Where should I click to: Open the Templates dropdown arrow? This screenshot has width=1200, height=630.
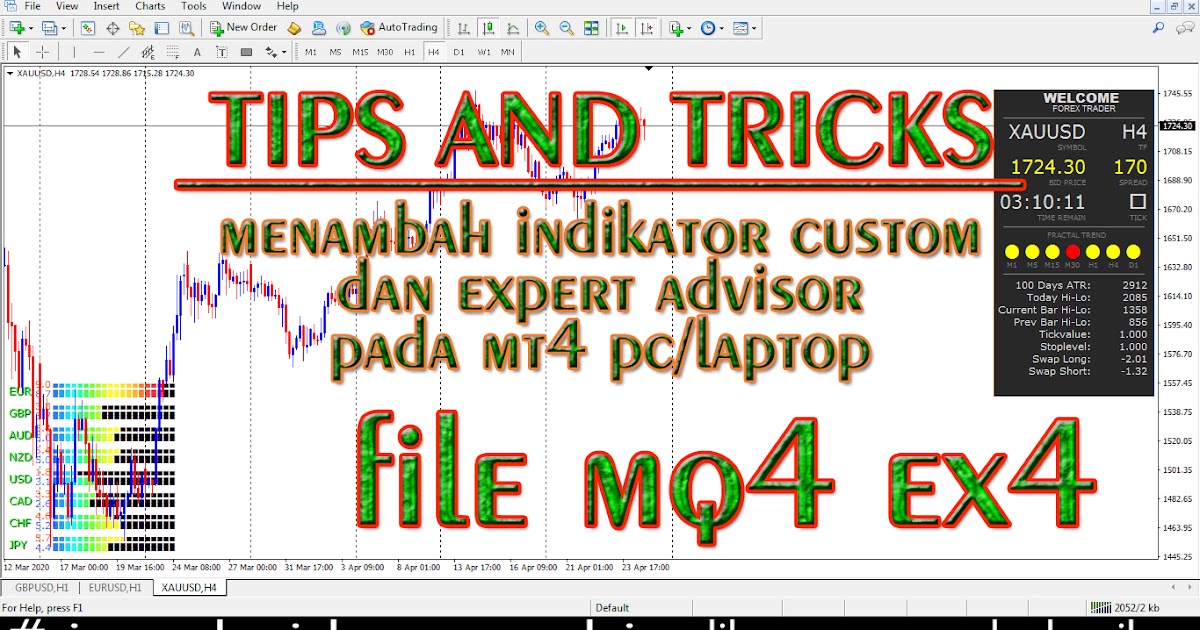pyautogui.click(x=754, y=29)
